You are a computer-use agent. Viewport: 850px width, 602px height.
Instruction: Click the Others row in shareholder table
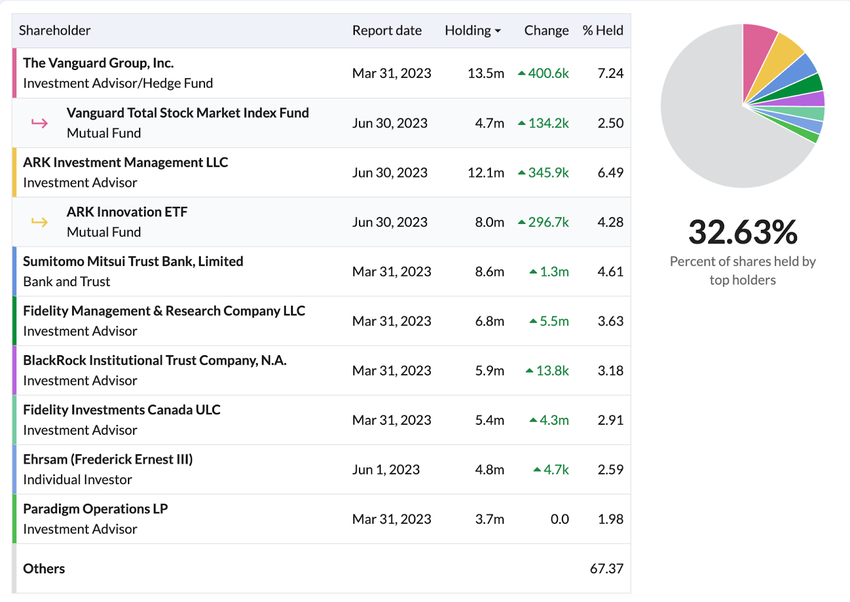pyautogui.click(x=44, y=569)
